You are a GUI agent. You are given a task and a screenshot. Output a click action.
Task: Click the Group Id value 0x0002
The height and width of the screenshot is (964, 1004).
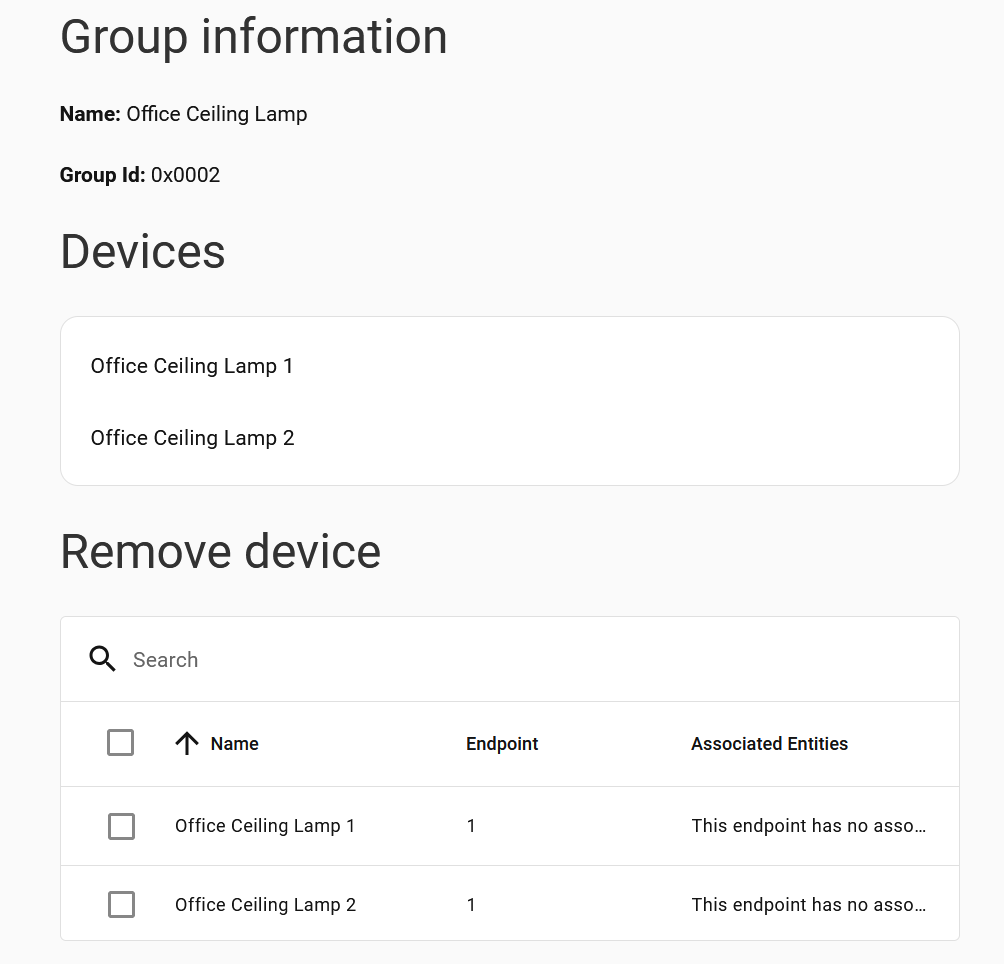click(x=185, y=175)
